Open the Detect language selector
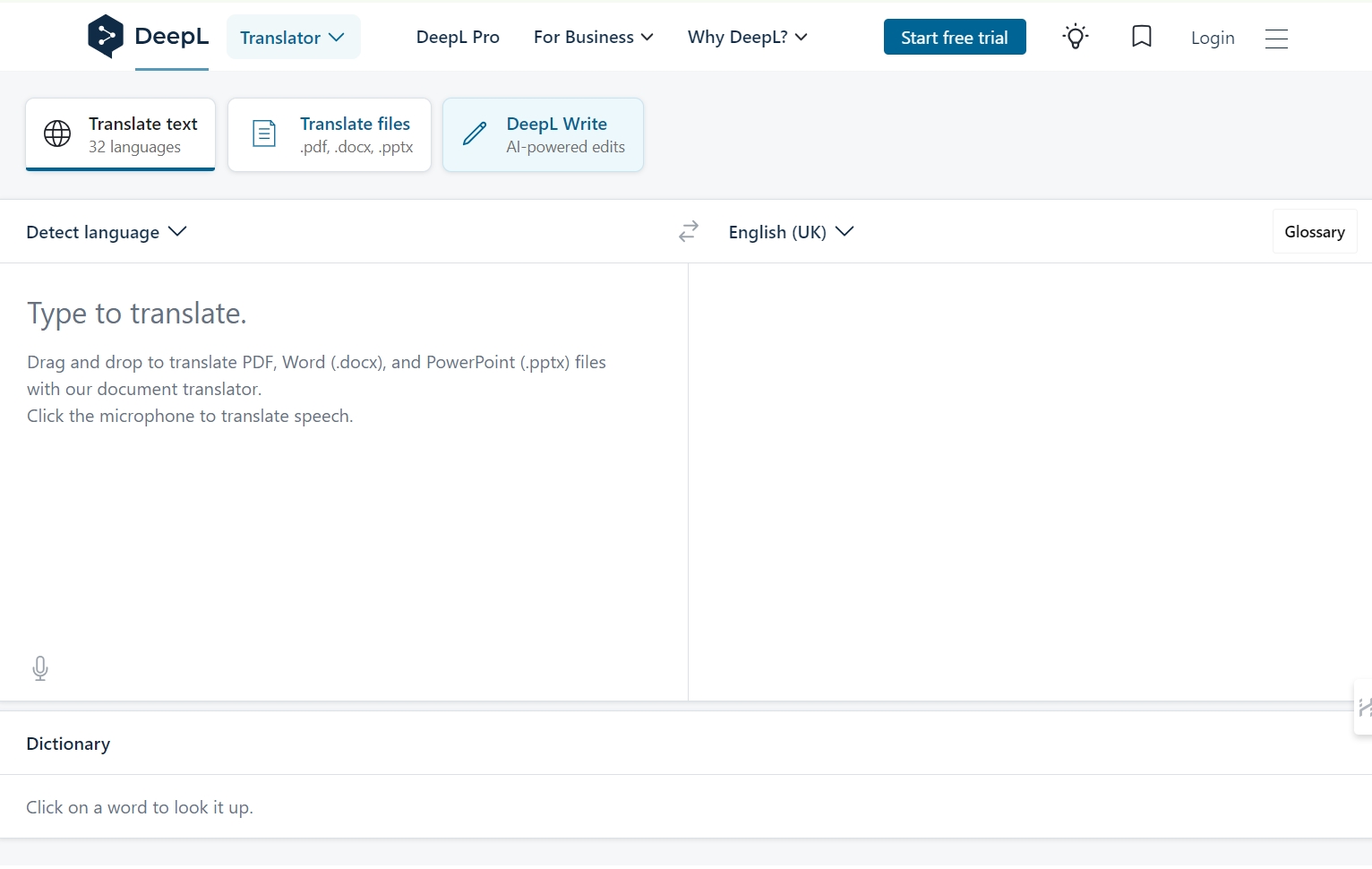 point(107,232)
